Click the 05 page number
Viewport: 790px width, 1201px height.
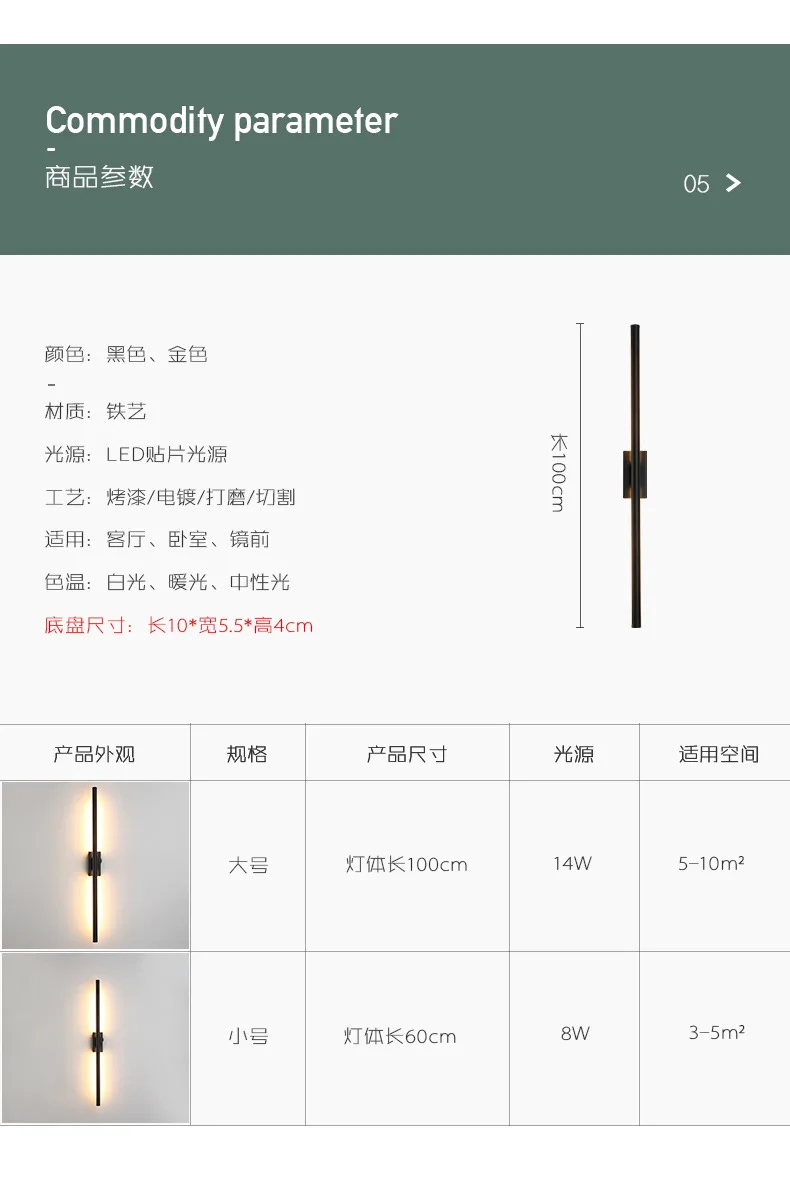pos(696,184)
